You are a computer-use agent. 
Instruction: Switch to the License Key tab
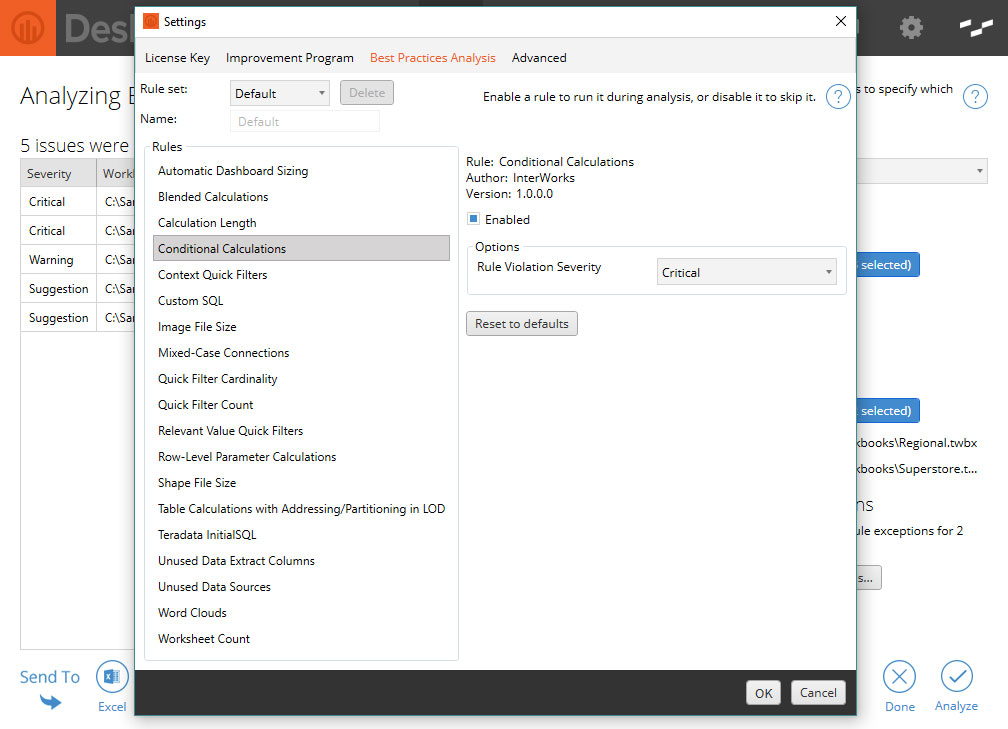[x=177, y=58]
